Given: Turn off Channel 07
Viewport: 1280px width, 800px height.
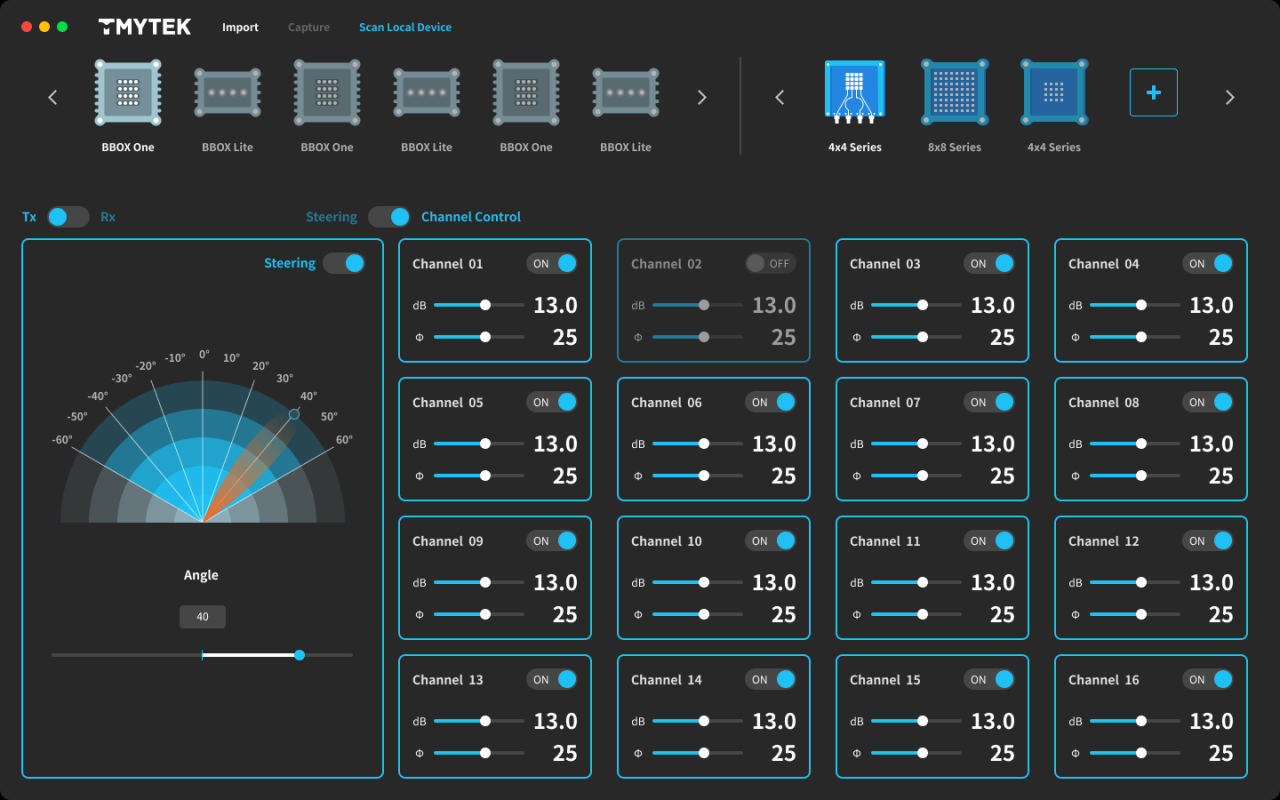Looking at the screenshot, I should click(990, 402).
